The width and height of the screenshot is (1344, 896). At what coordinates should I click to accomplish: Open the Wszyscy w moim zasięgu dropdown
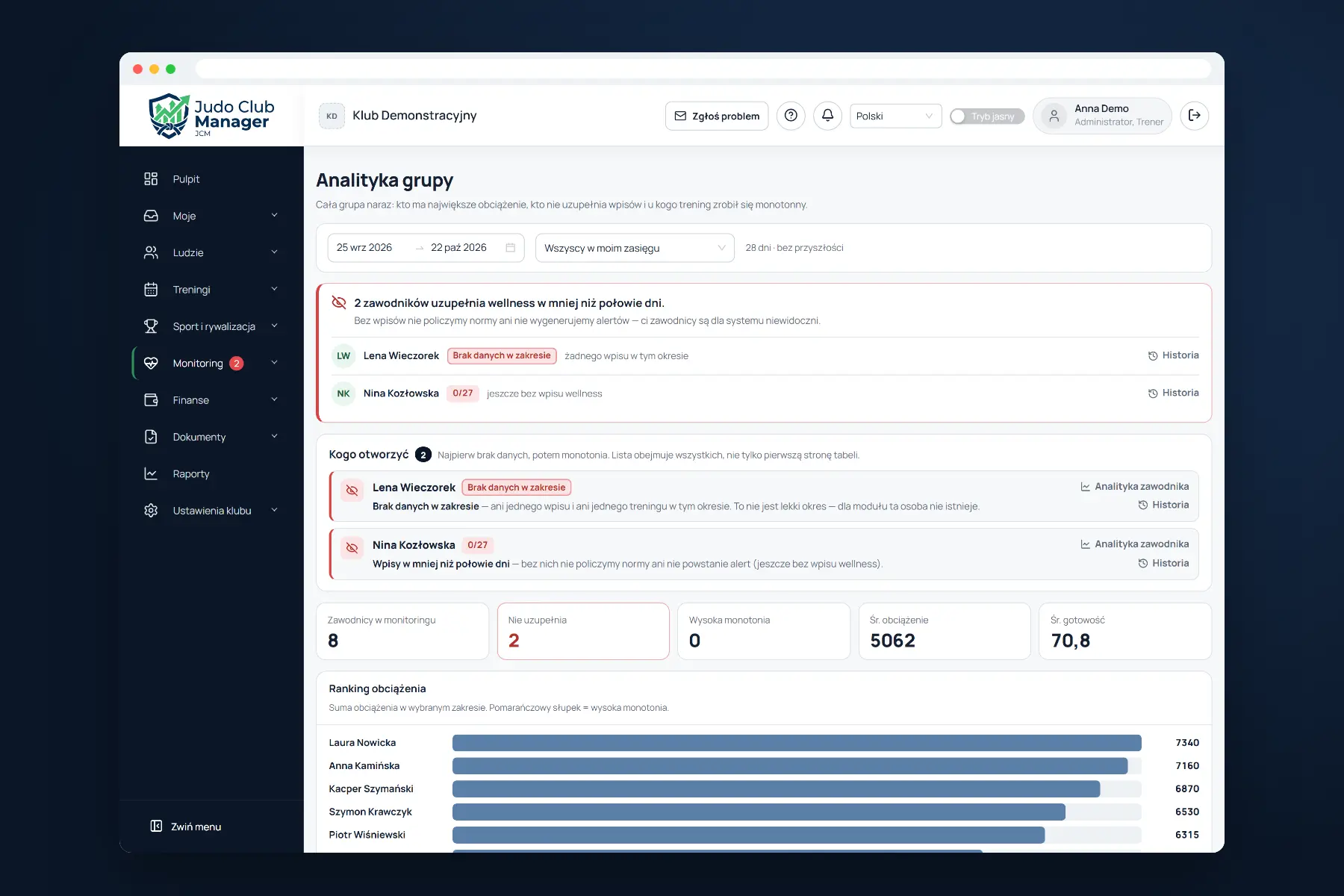(635, 248)
